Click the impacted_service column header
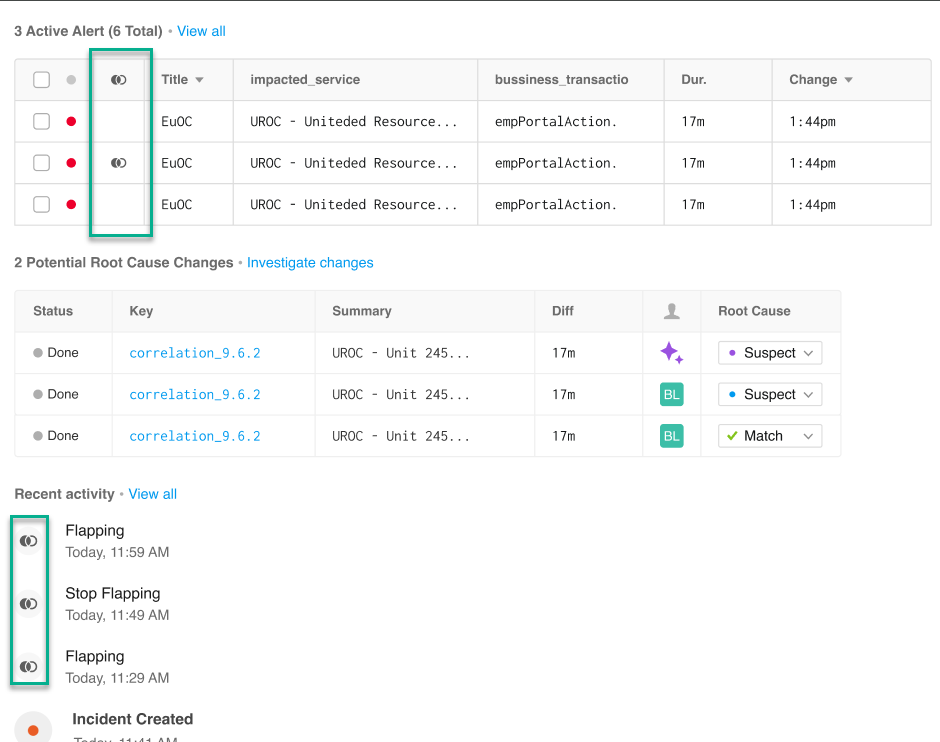This screenshot has width=940, height=742. point(305,80)
